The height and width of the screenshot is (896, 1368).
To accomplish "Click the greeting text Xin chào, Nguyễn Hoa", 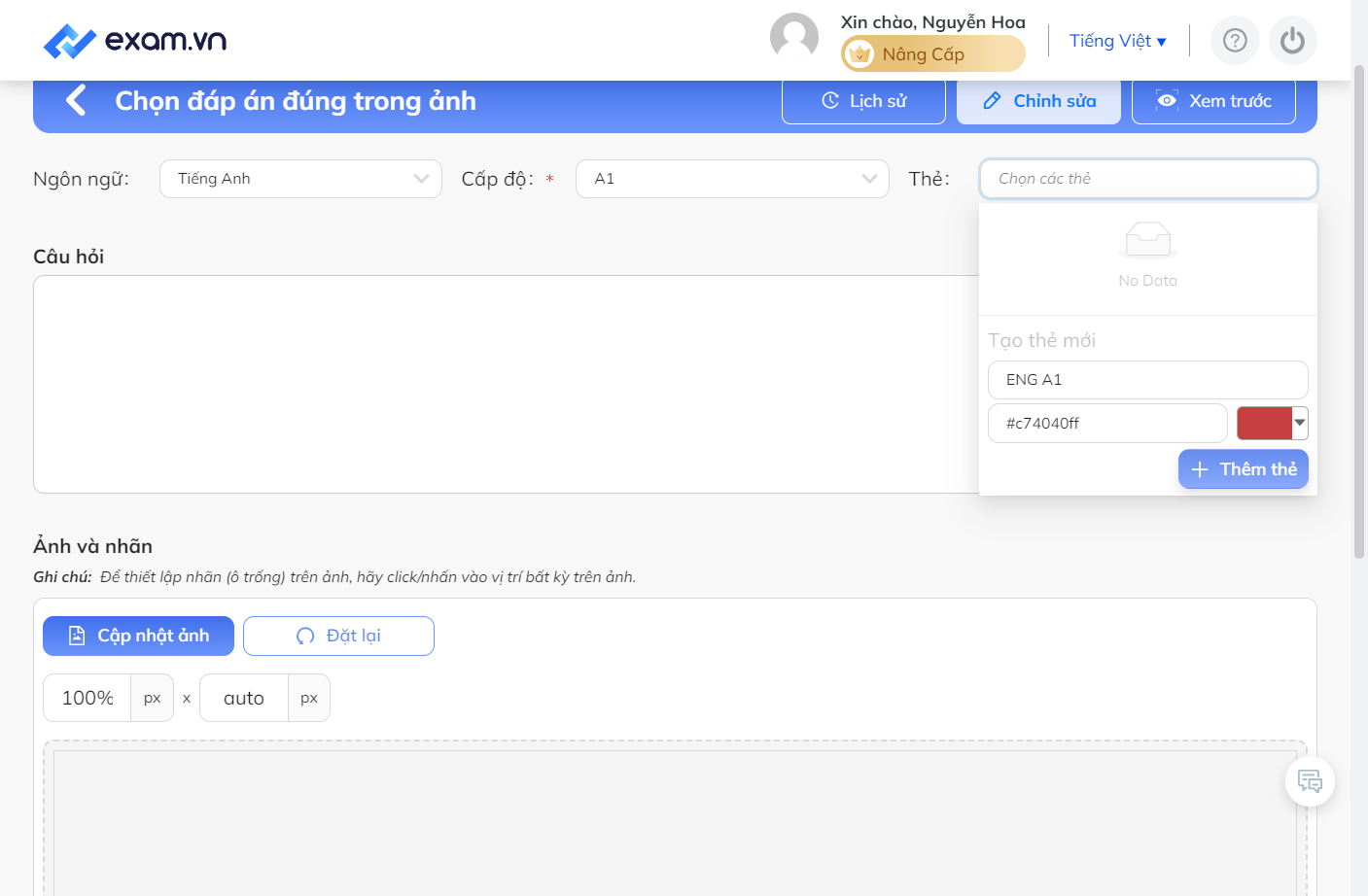I will click(933, 22).
